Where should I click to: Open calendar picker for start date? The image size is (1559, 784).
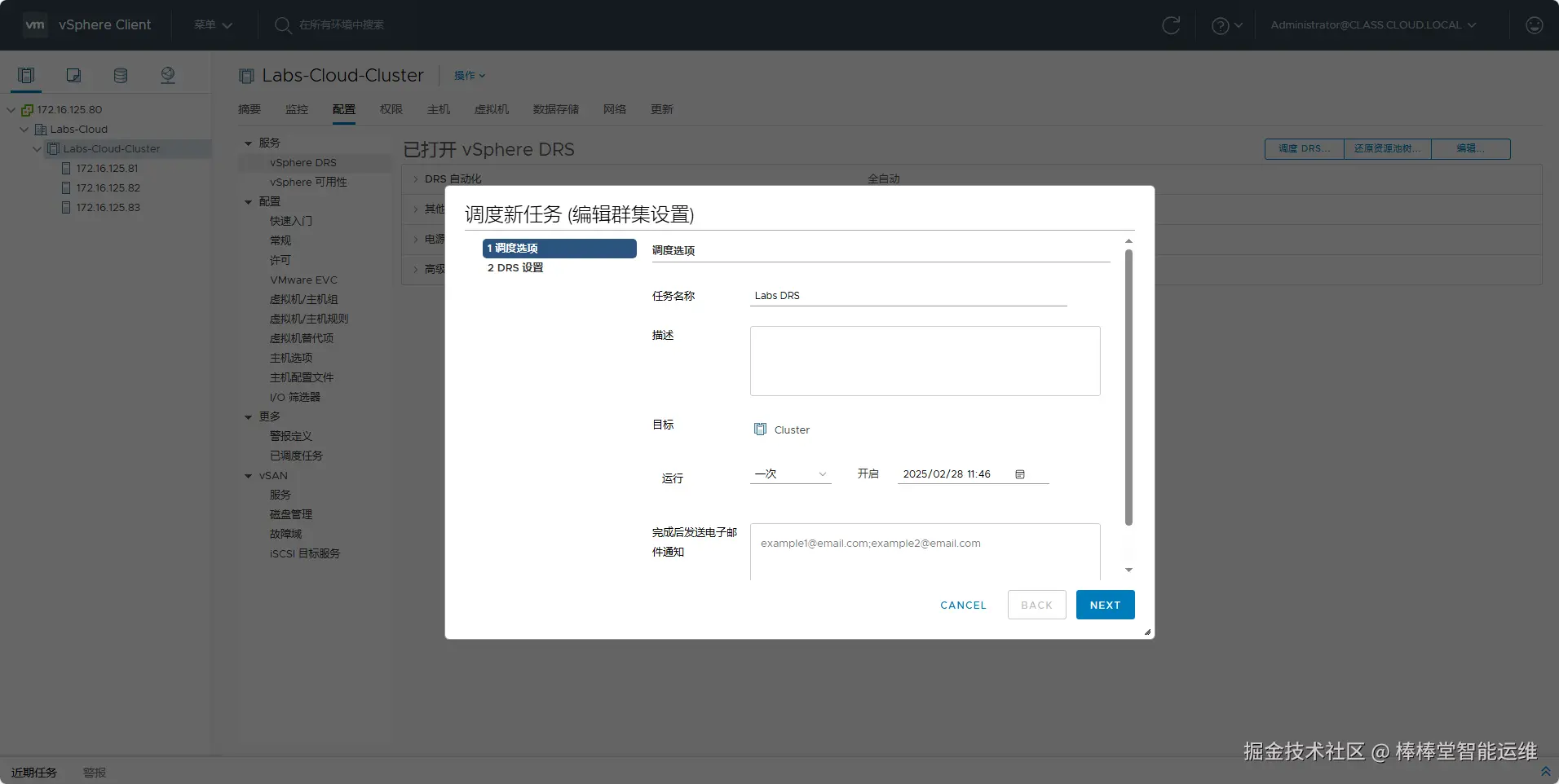coord(1019,474)
